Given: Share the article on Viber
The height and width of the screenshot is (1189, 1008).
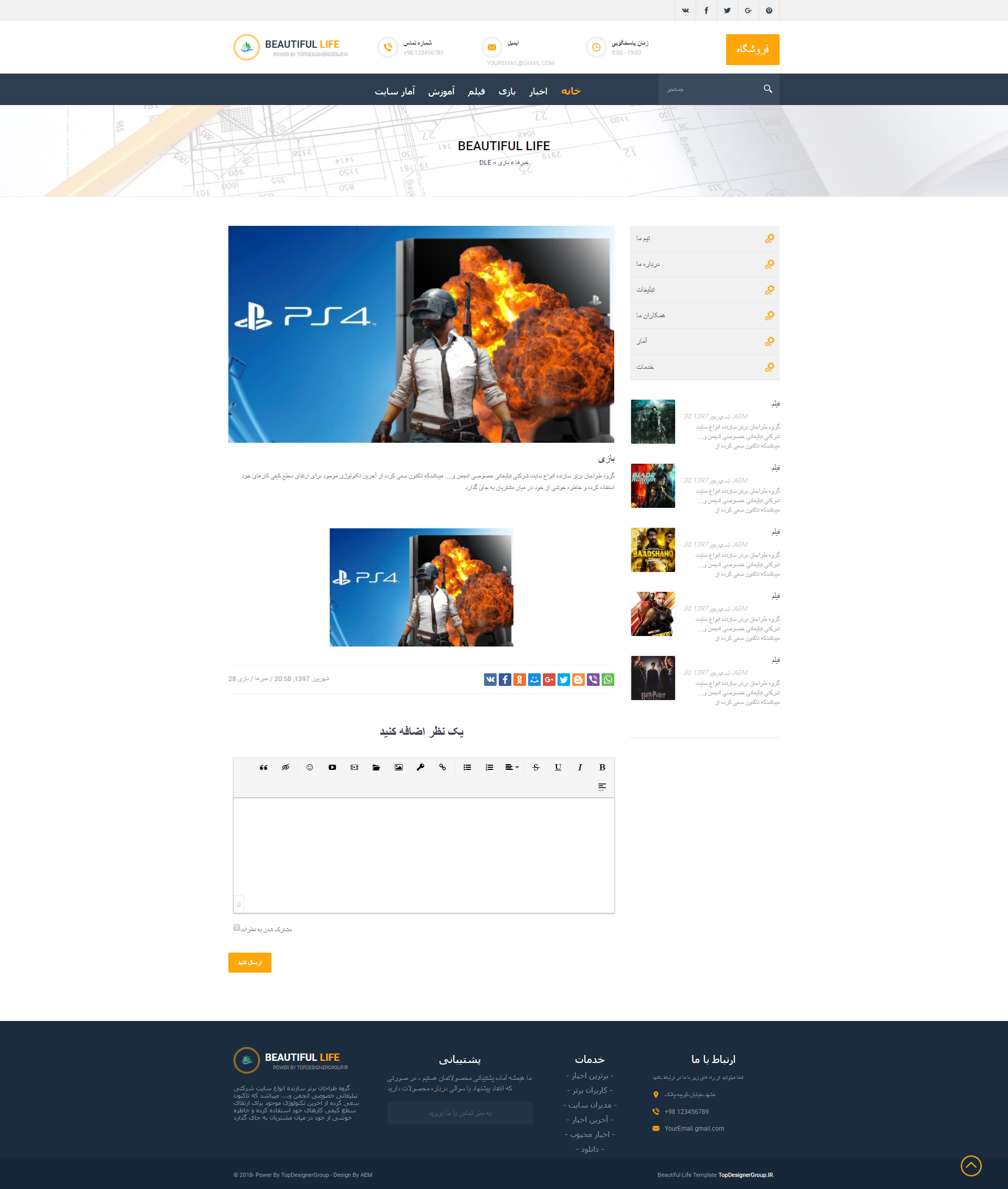Looking at the screenshot, I should [593, 679].
